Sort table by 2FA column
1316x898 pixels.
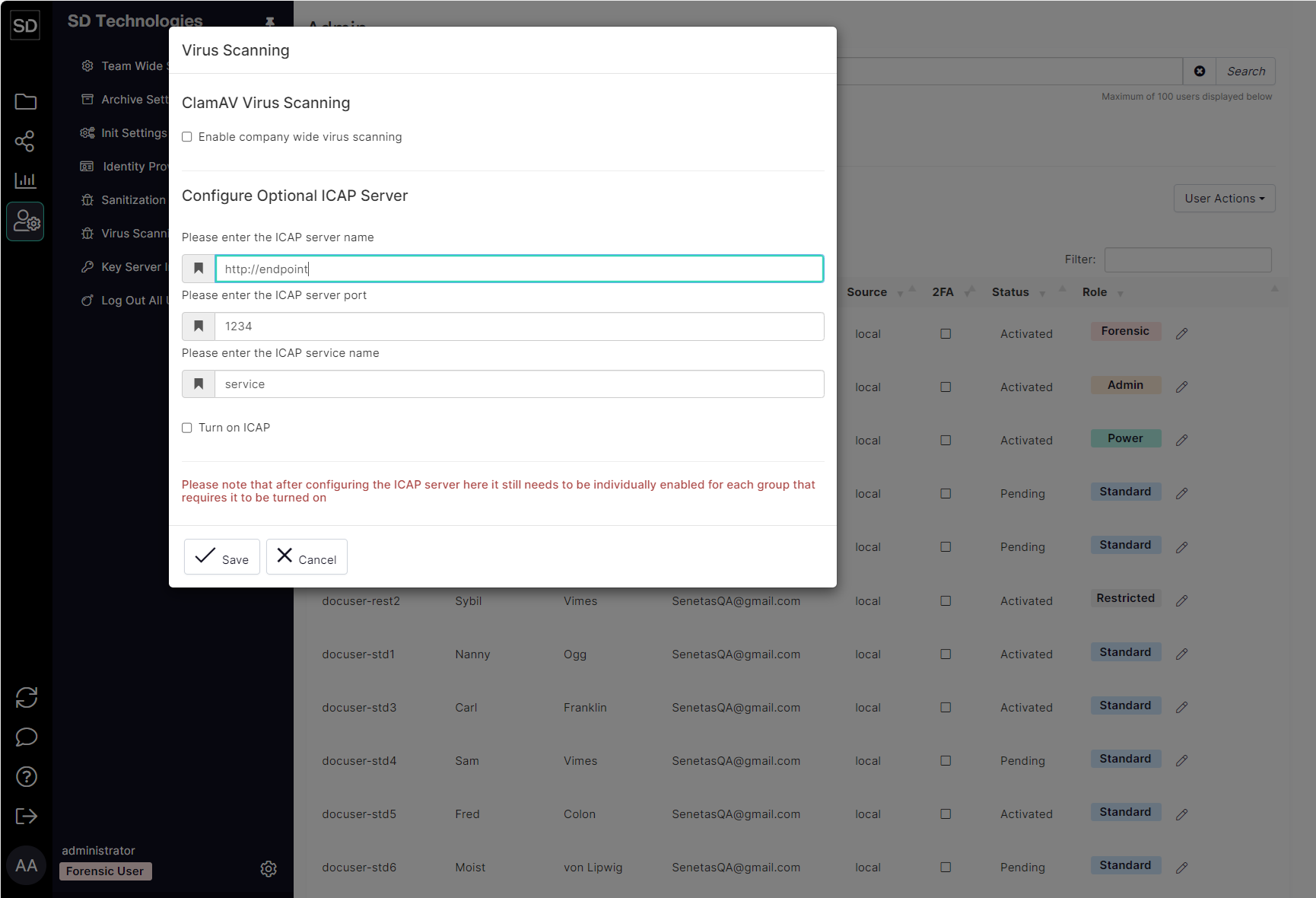943,292
